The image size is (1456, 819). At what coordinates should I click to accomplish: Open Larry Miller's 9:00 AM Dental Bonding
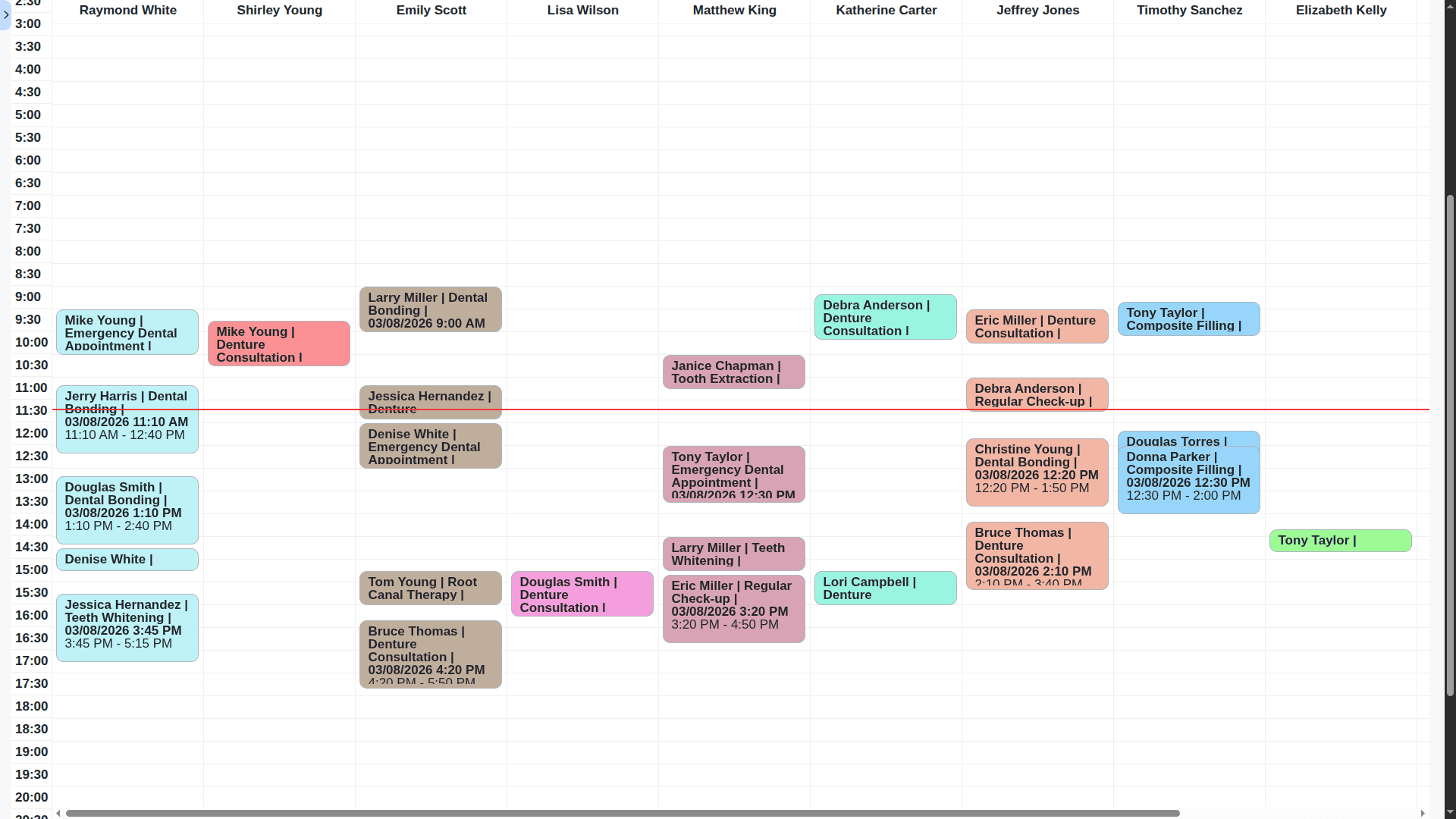click(430, 309)
